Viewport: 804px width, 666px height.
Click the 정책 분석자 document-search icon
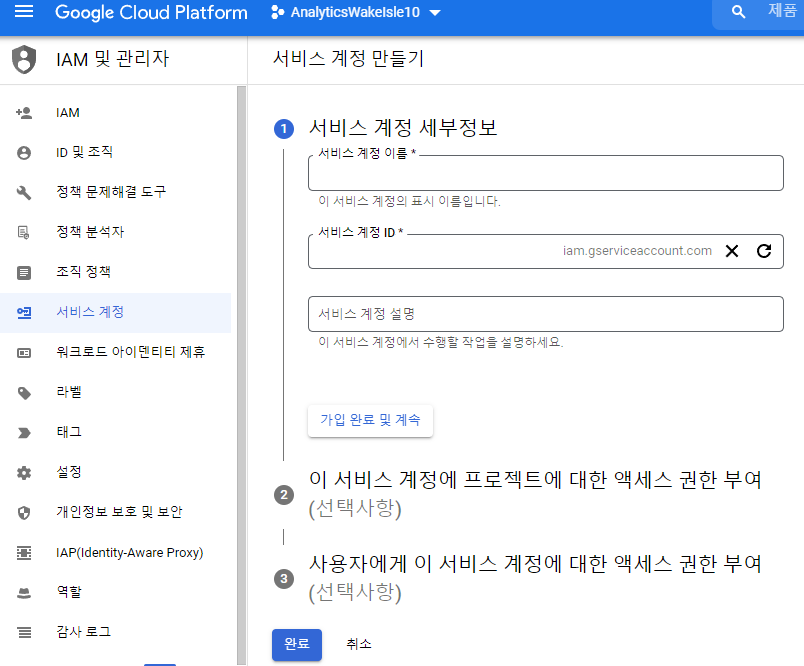point(24,233)
